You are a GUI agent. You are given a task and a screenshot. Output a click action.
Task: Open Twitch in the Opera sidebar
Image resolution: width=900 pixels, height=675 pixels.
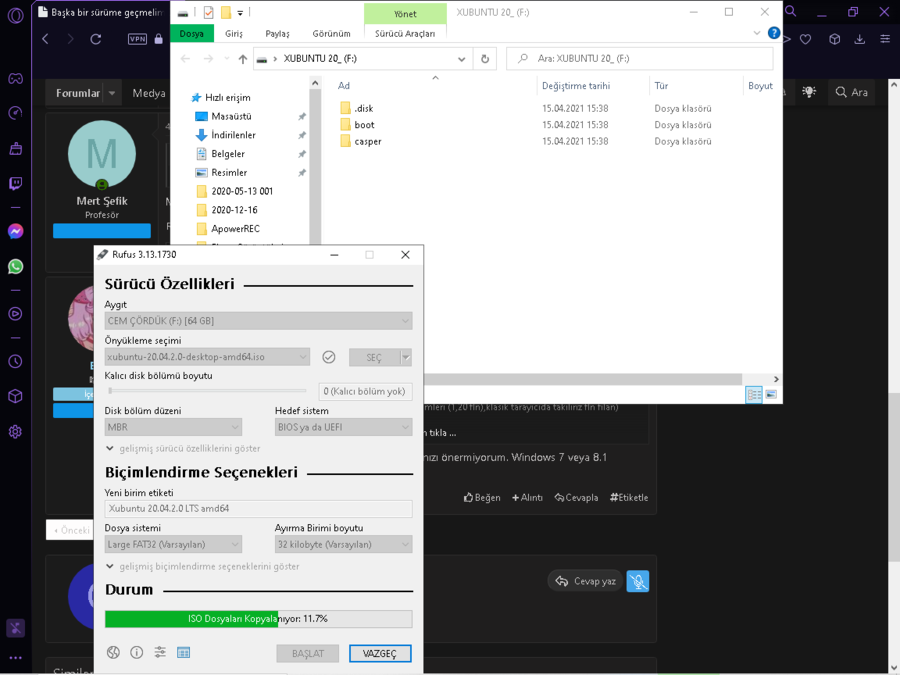coord(15,184)
